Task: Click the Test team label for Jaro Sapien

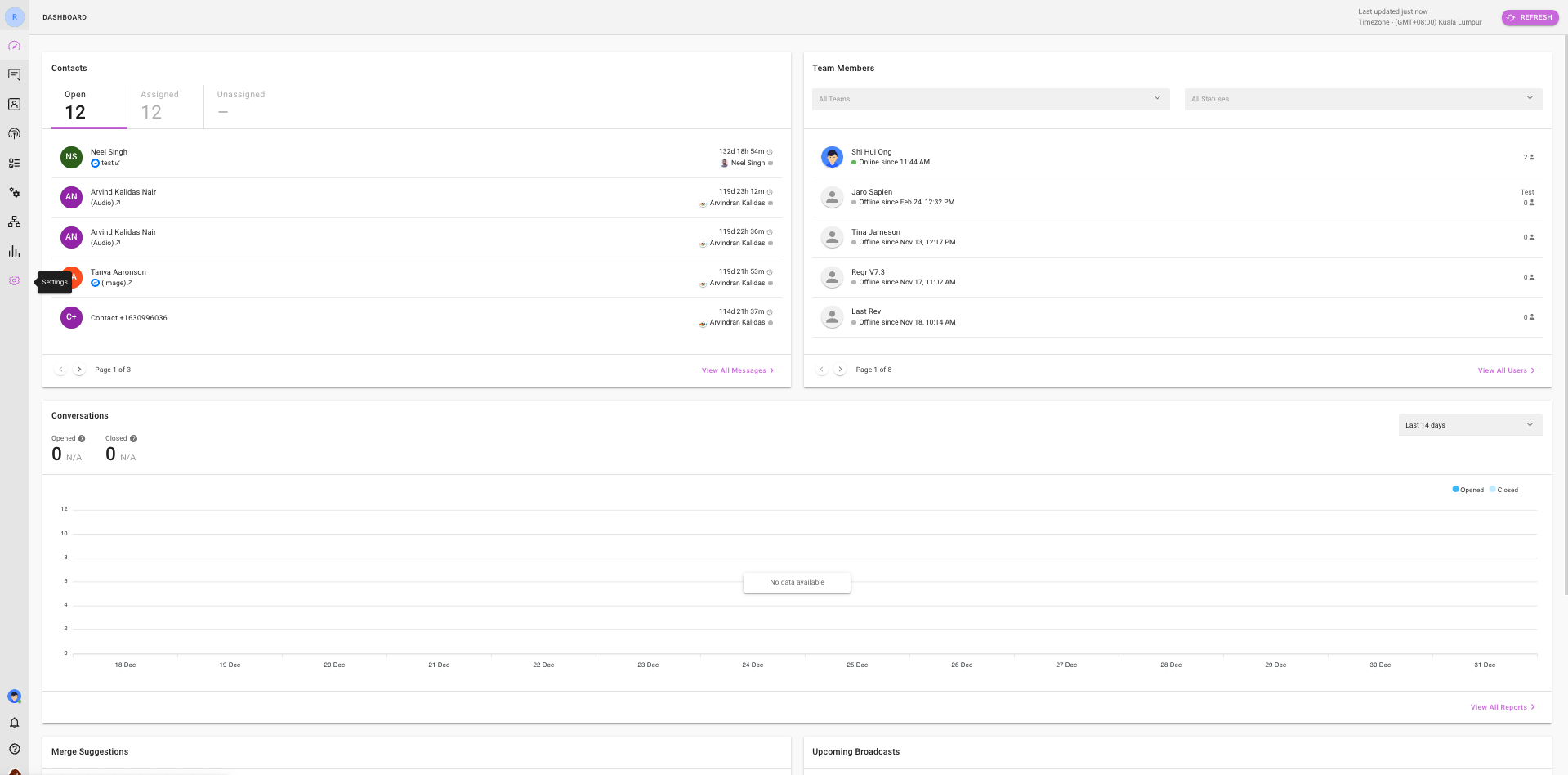Action: pos(1527,192)
